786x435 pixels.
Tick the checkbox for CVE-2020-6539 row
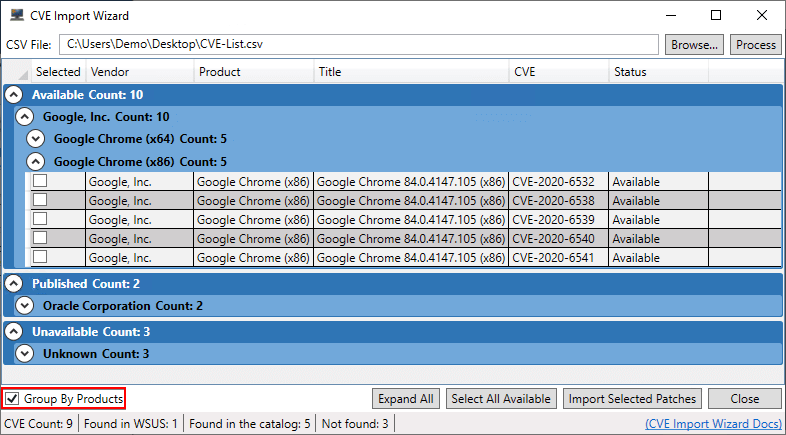coord(40,219)
